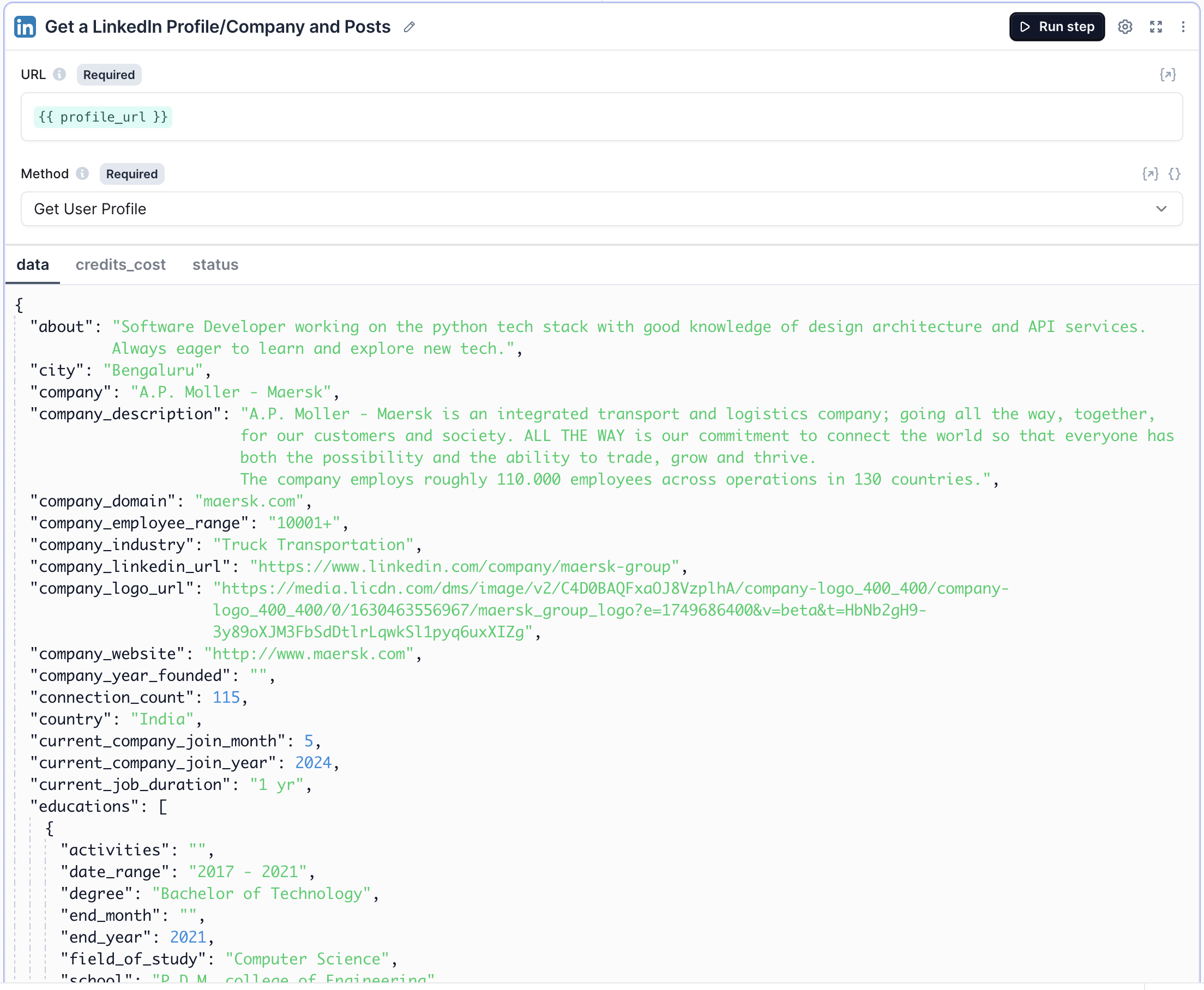
Task: Switch to the credits_cost tab
Action: [121, 264]
